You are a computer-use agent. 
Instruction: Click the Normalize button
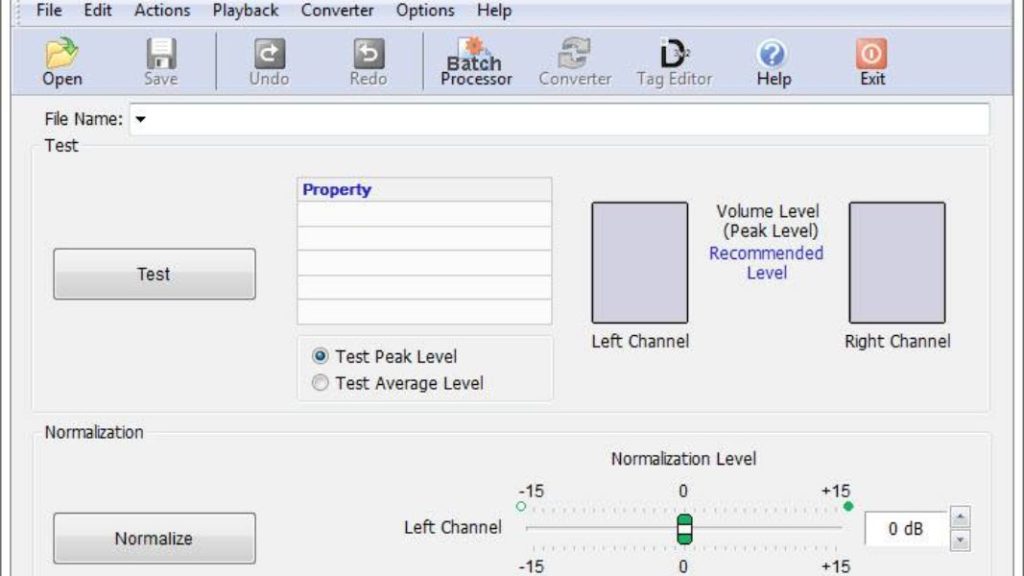(x=154, y=538)
